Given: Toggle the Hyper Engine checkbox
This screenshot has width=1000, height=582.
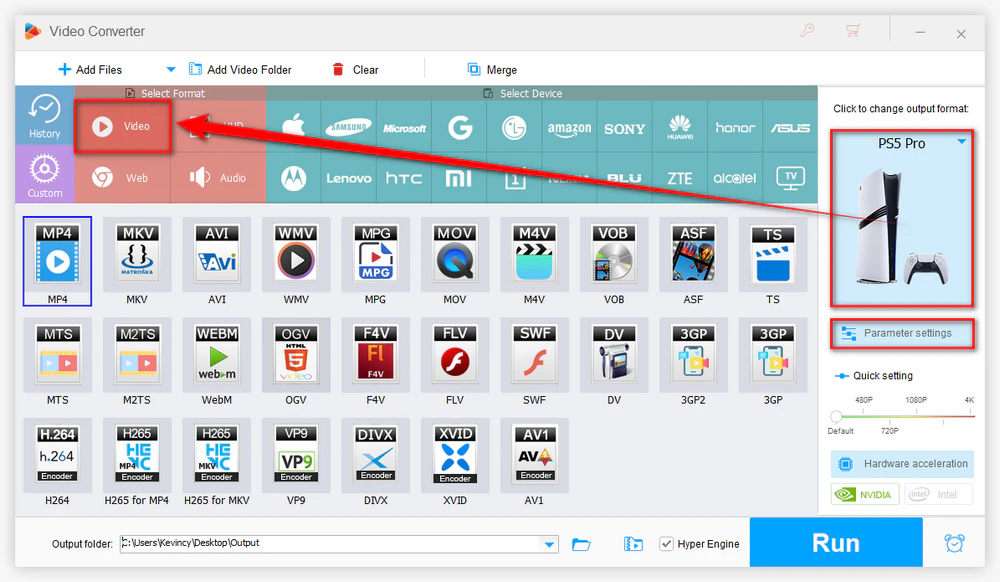Looking at the screenshot, I should tap(666, 544).
